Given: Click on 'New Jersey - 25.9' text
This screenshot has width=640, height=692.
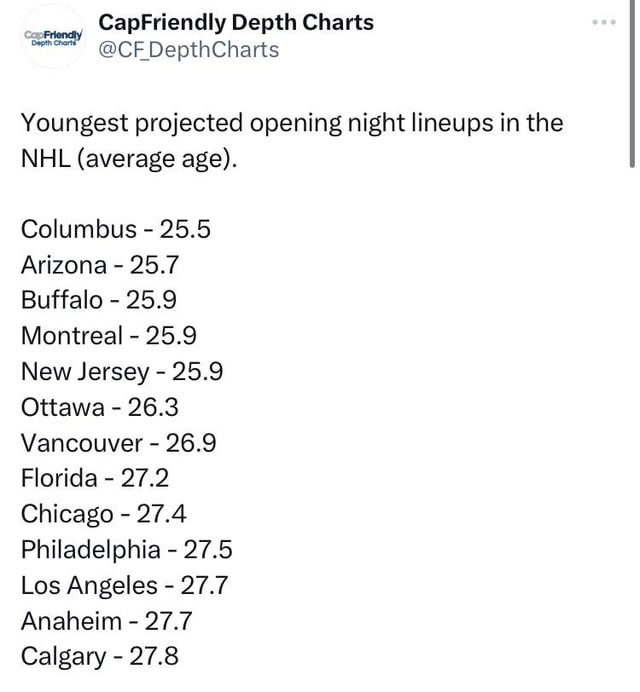Looking at the screenshot, I should 122,372.
